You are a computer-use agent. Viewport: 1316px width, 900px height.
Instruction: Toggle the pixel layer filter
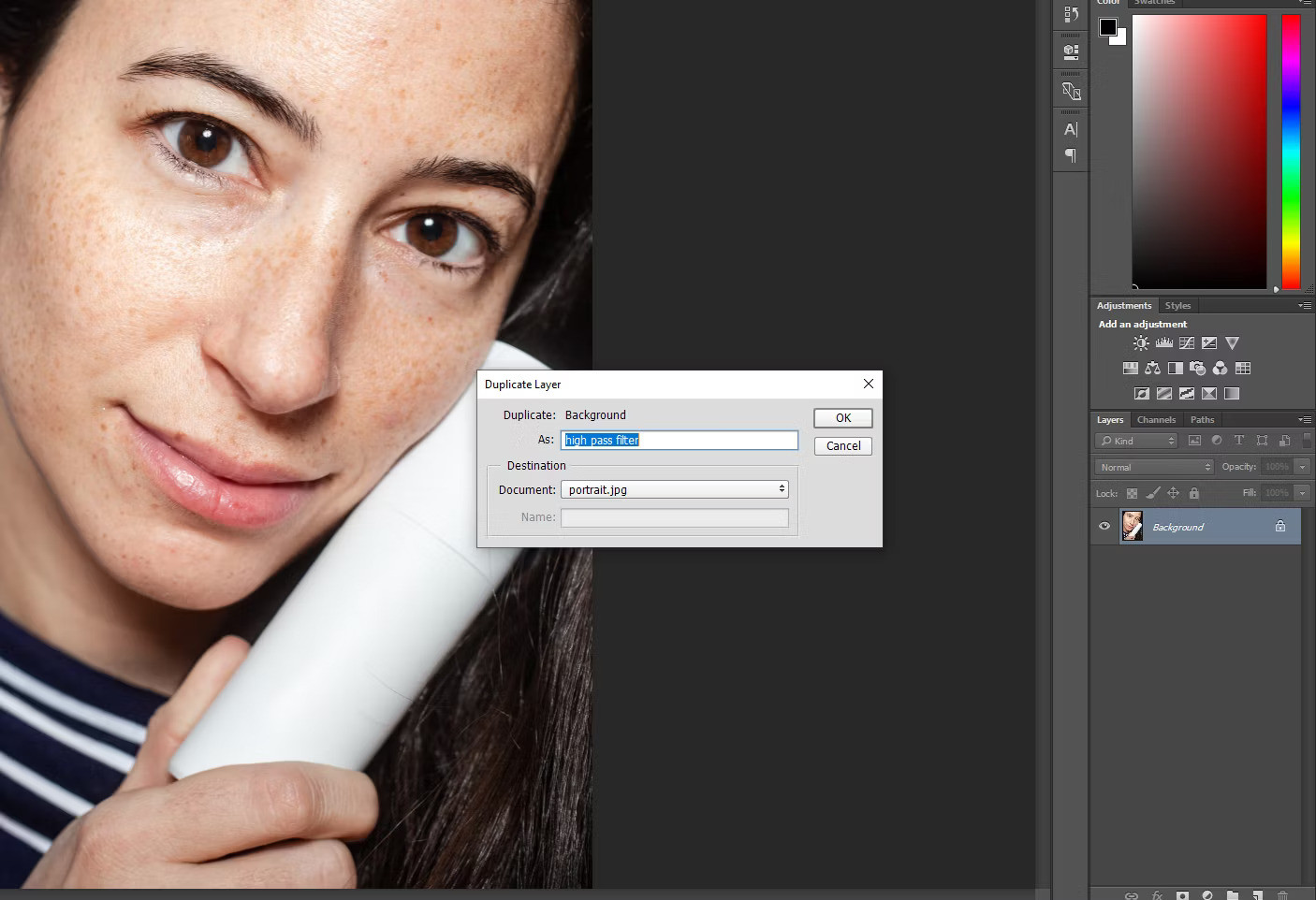click(1194, 441)
